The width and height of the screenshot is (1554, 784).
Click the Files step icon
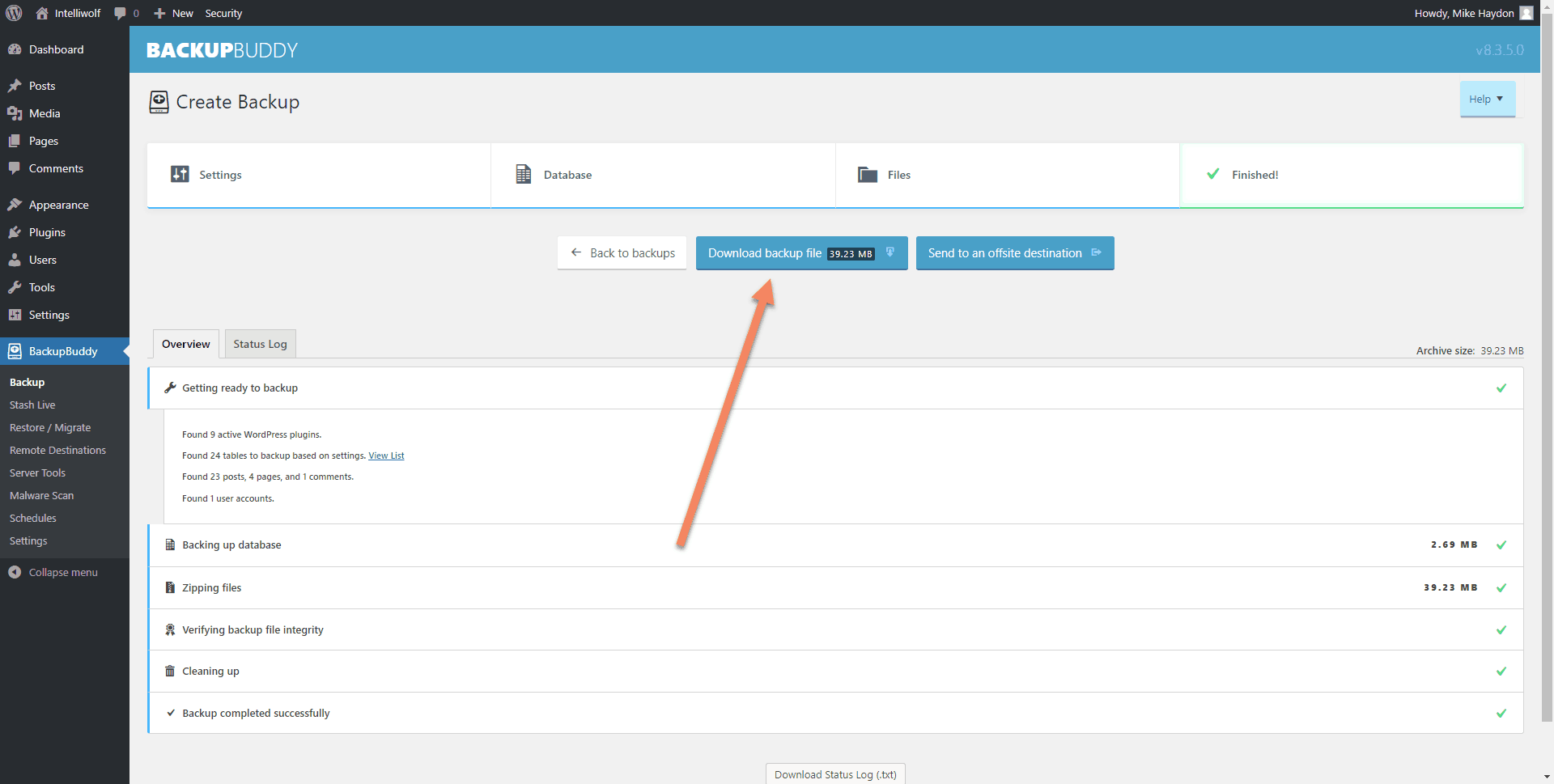coord(866,174)
